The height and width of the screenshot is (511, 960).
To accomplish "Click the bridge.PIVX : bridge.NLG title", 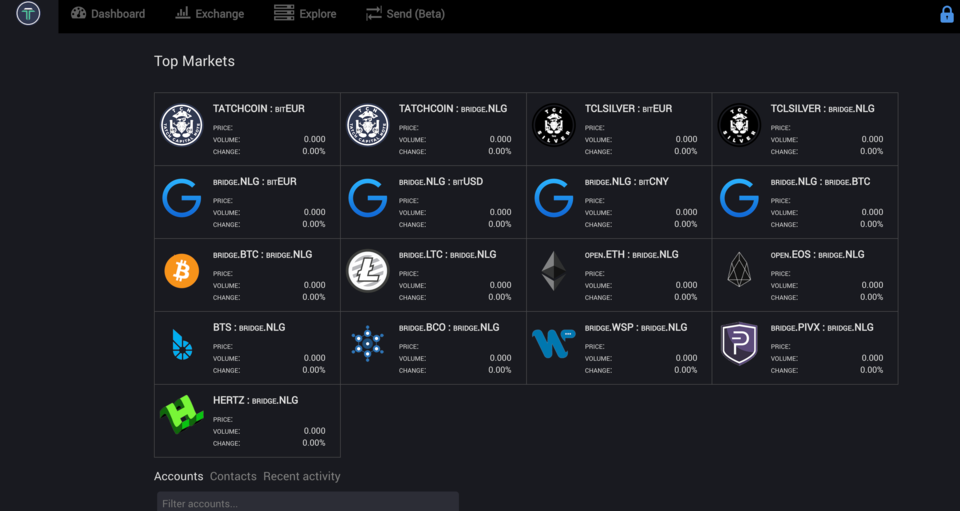I will [822, 327].
